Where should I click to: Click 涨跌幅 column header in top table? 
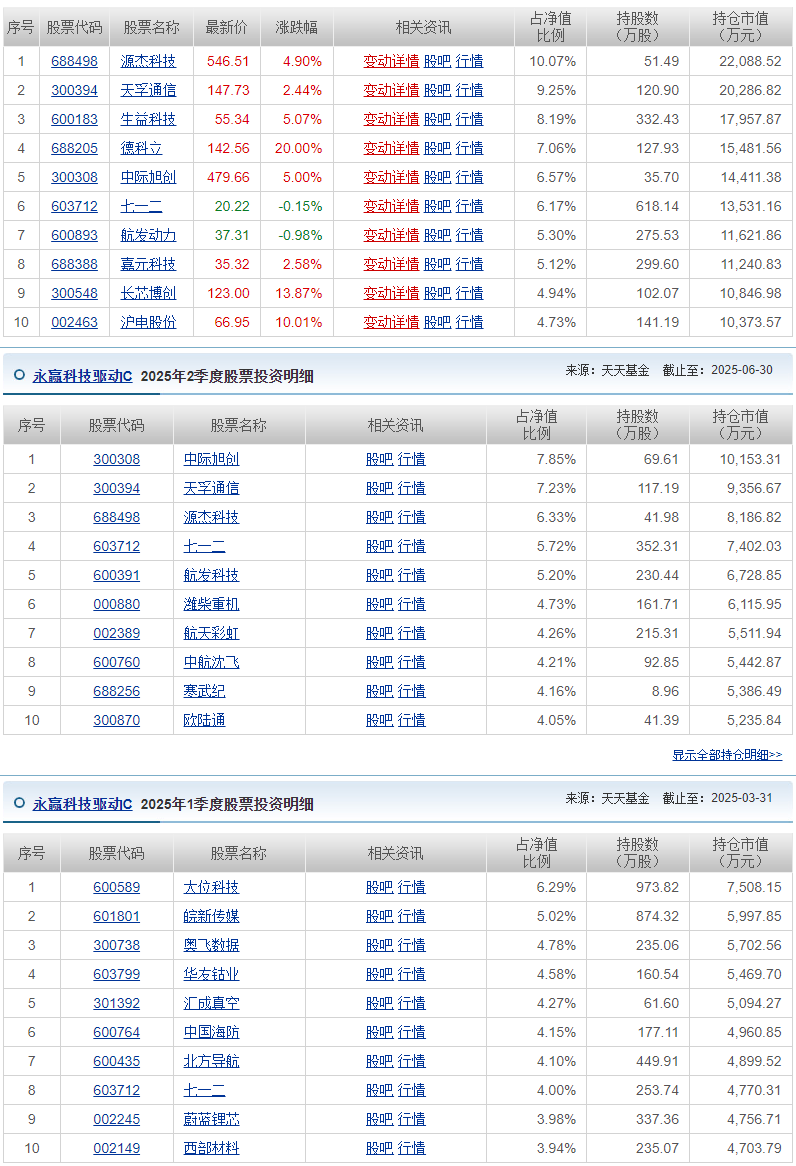click(x=297, y=28)
